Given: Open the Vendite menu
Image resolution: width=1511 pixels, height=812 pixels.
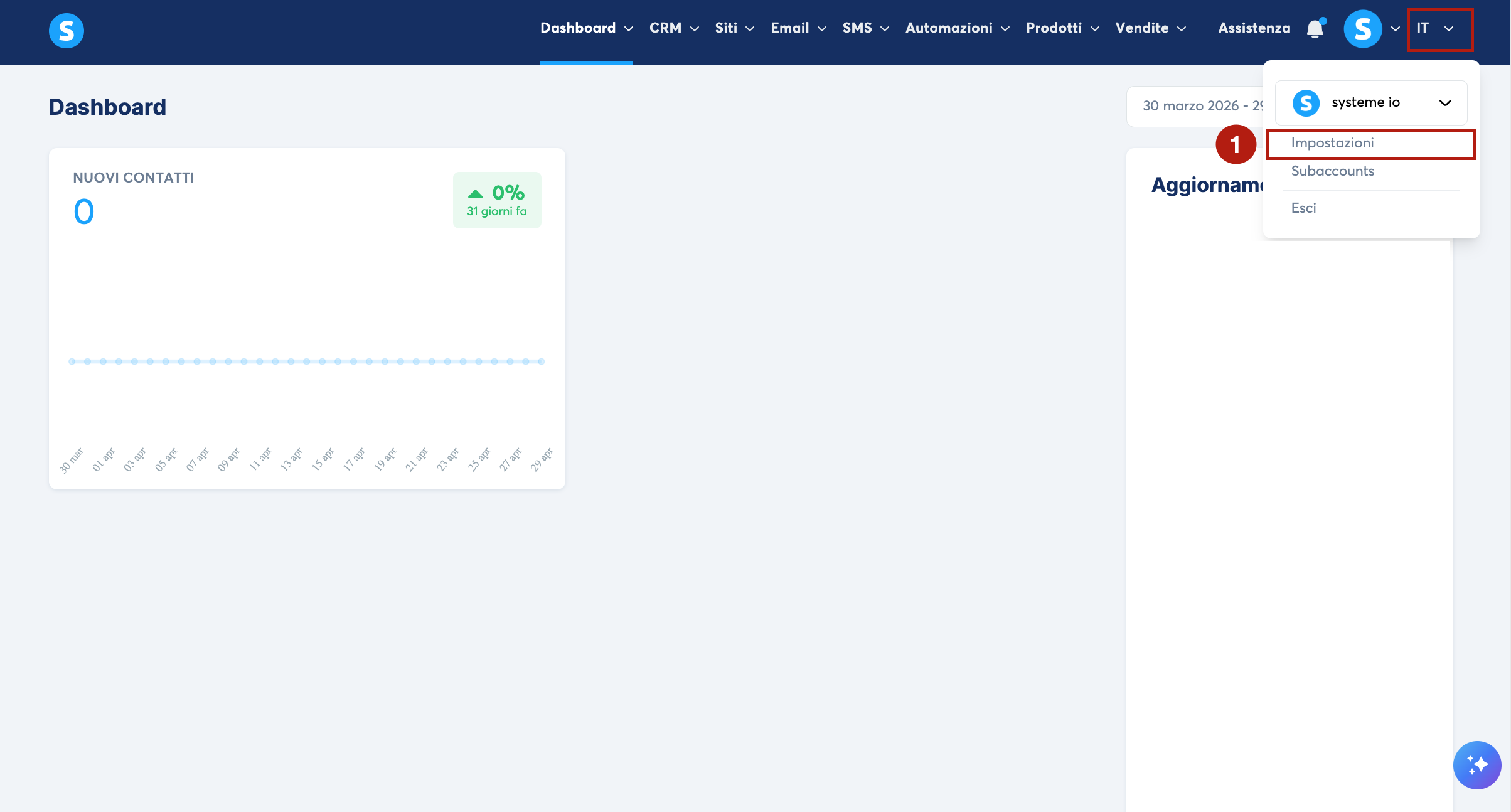Looking at the screenshot, I should [x=1142, y=28].
